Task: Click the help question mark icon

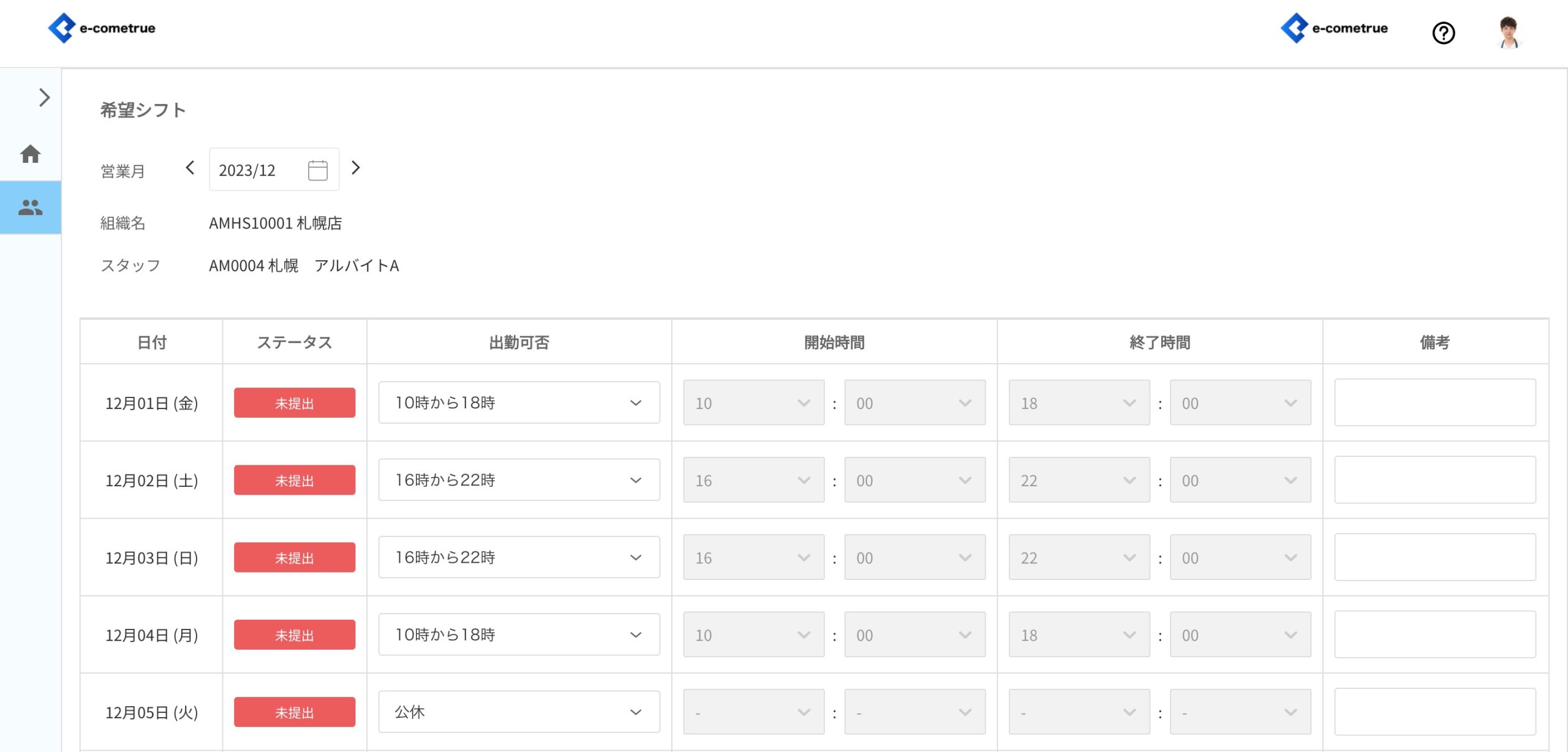Action: coord(1443,33)
